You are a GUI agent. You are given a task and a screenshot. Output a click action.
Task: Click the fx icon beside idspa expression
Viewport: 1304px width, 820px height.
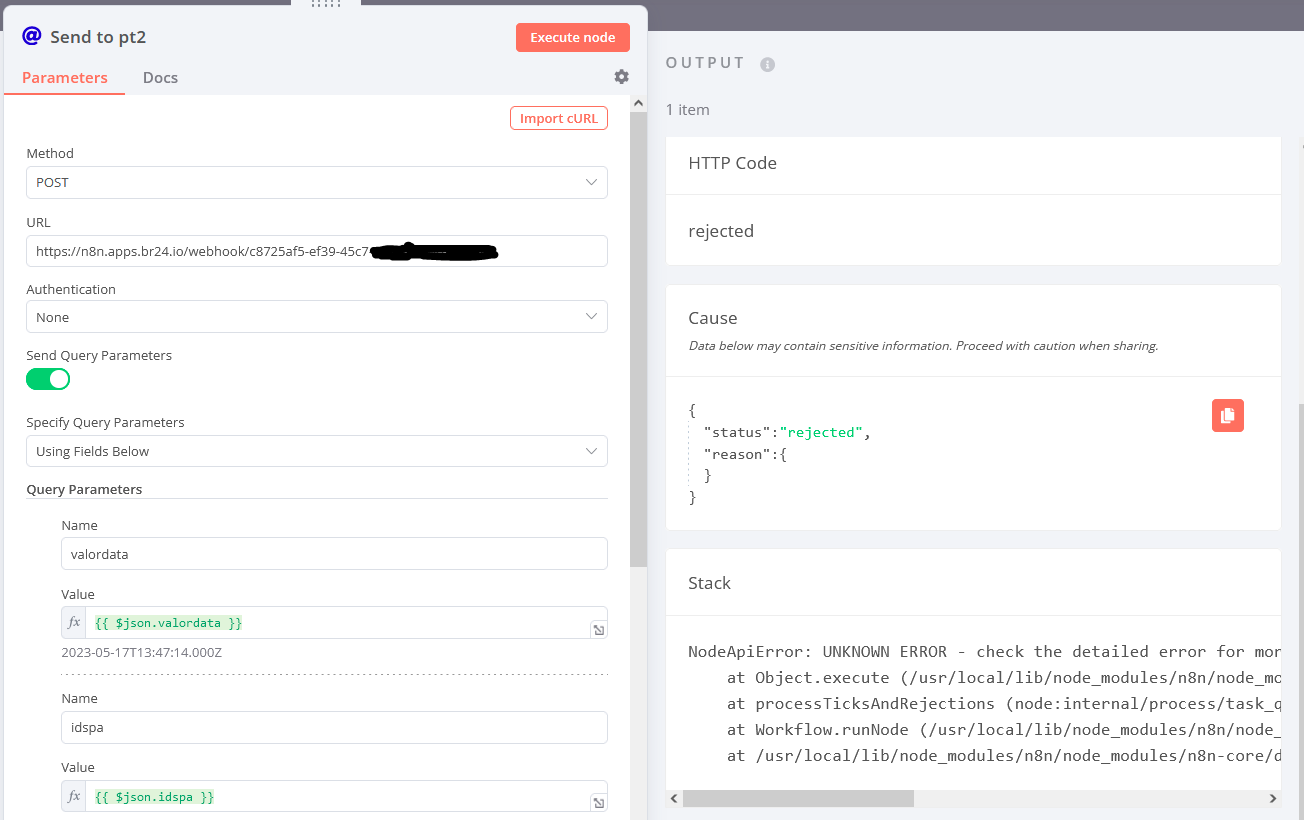[74, 797]
